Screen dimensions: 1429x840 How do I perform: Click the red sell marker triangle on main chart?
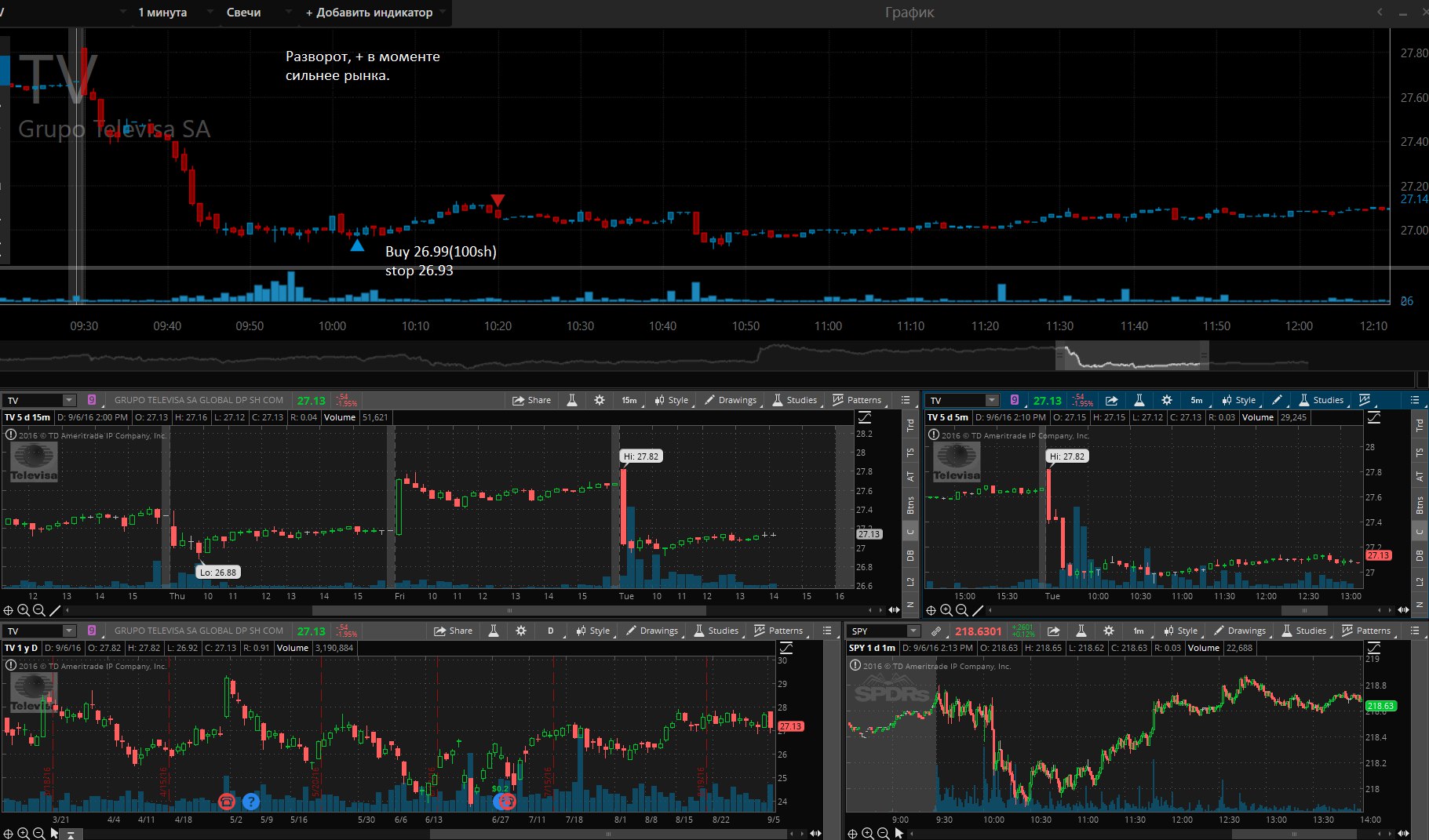click(498, 200)
